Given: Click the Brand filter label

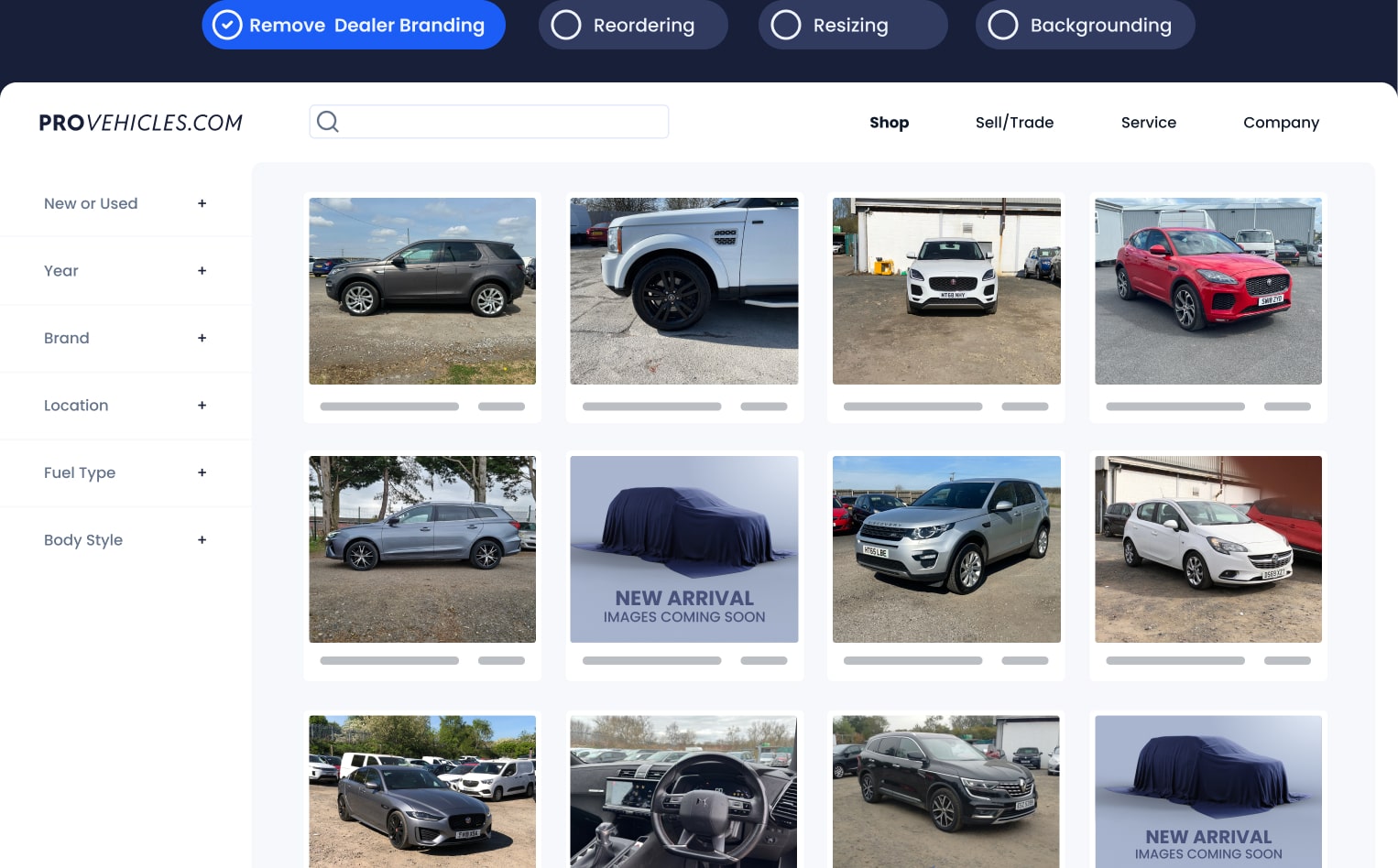Looking at the screenshot, I should click(67, 338).
